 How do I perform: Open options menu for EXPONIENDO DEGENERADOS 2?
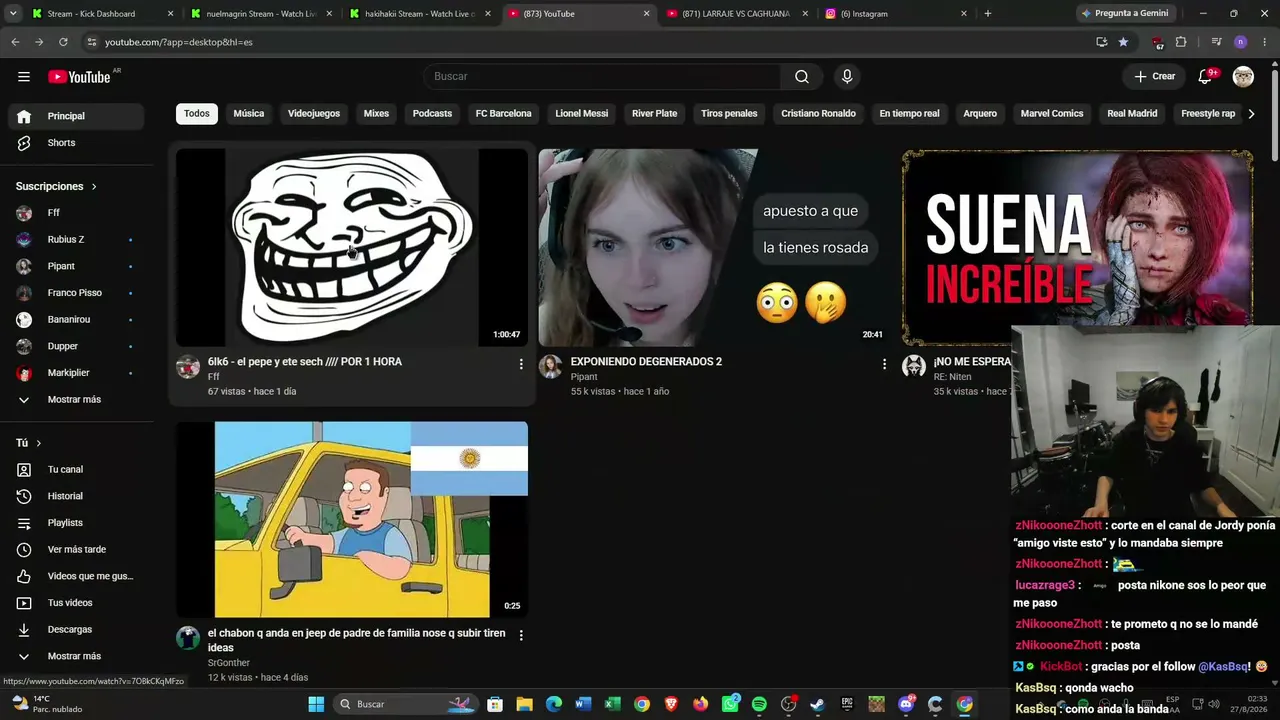[884, 364]
